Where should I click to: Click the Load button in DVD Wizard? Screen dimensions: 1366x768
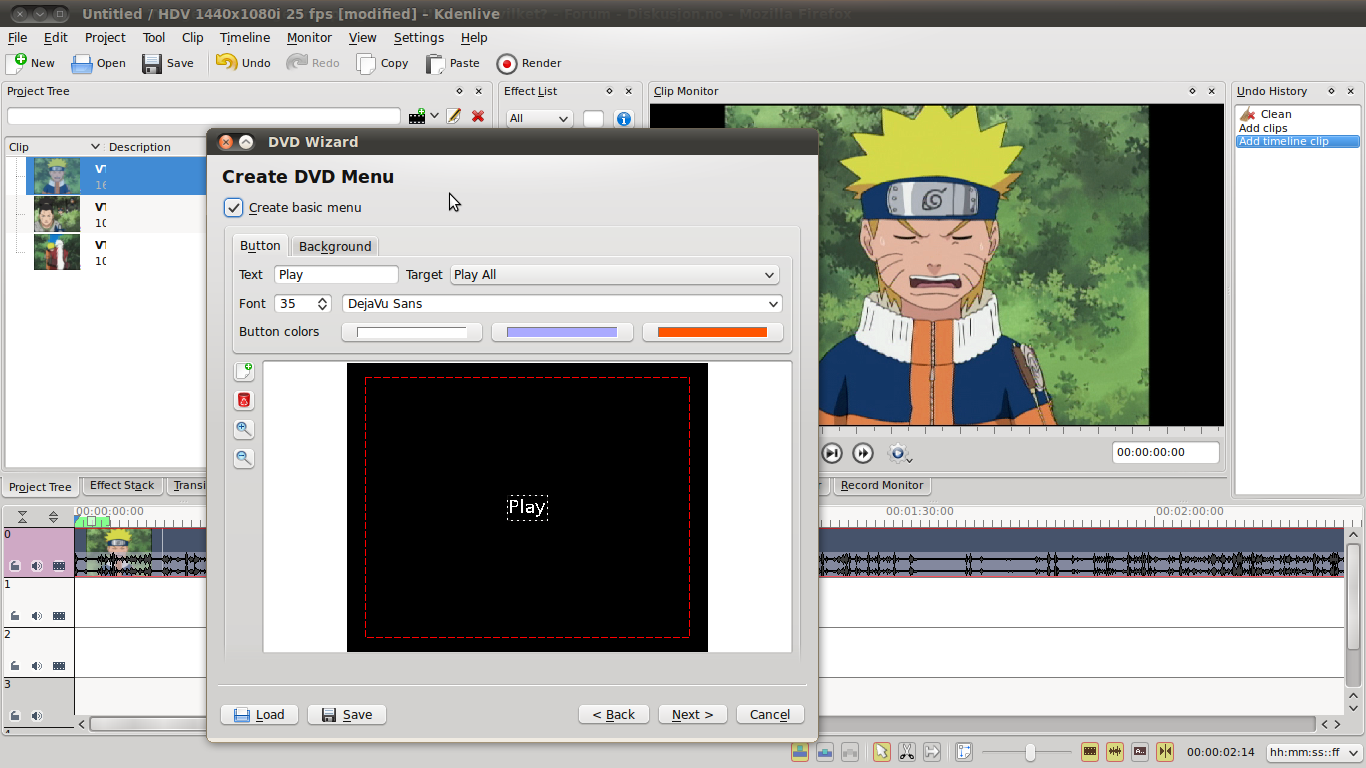259,715
